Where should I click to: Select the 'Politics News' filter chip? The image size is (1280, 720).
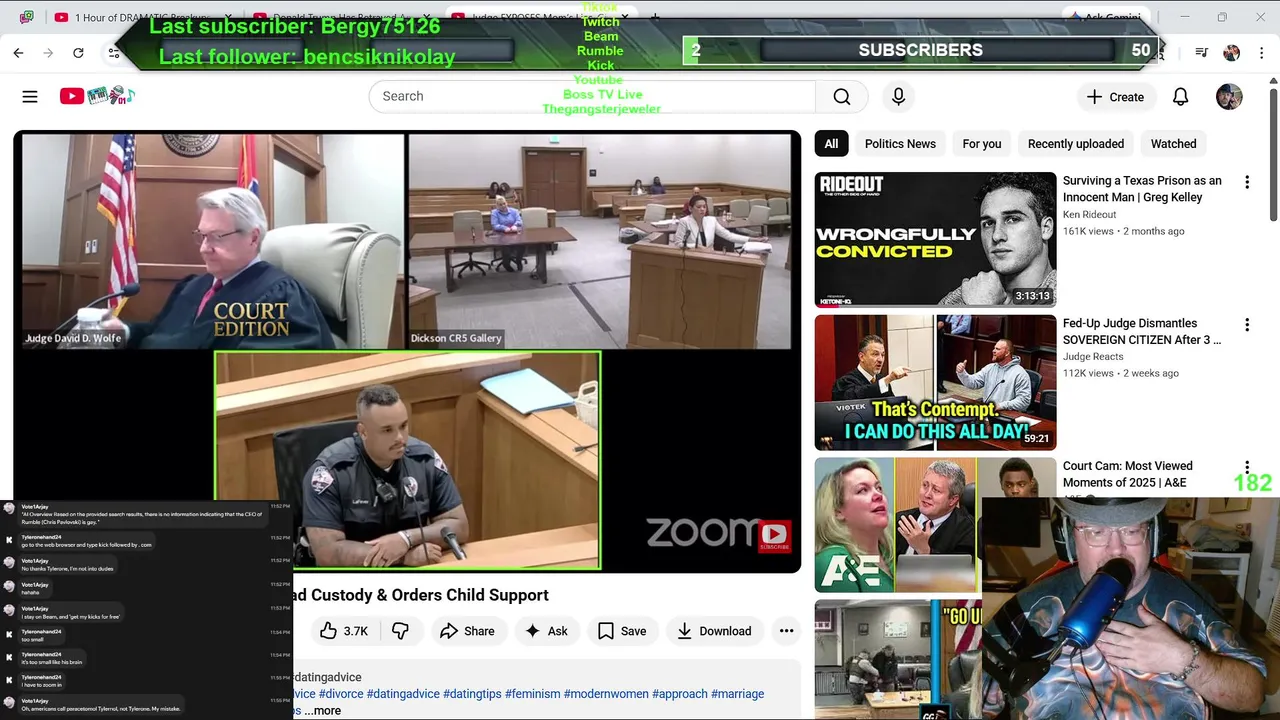click(x=900, y=144)
